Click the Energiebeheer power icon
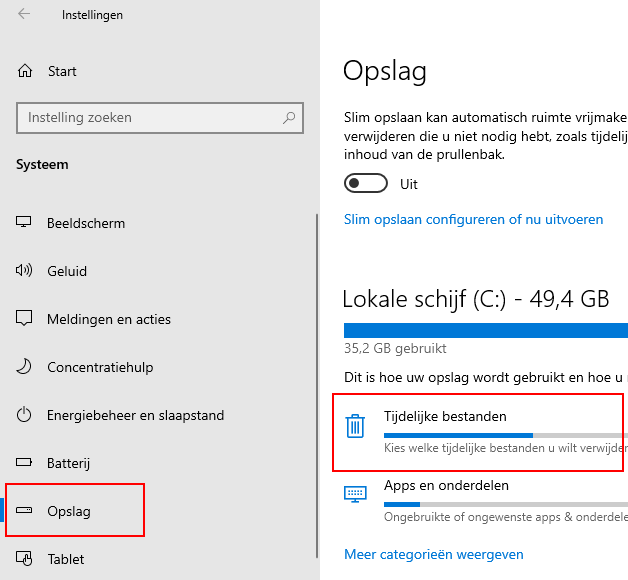The width and height of the screenshot is (628, 580). coord(25,415)
